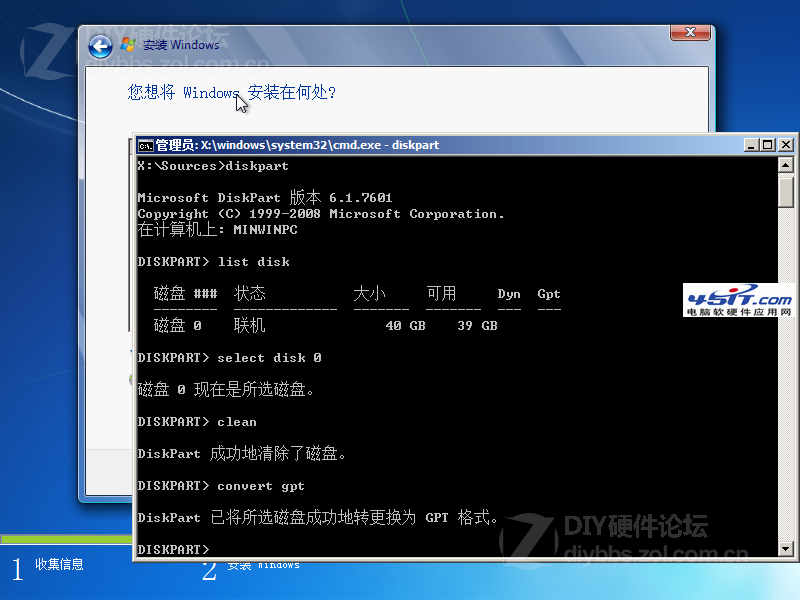Click the installer heading '您想将 Windows 安装在何处?'
This screenshot has height=600, width=800.
click(232, 92)
